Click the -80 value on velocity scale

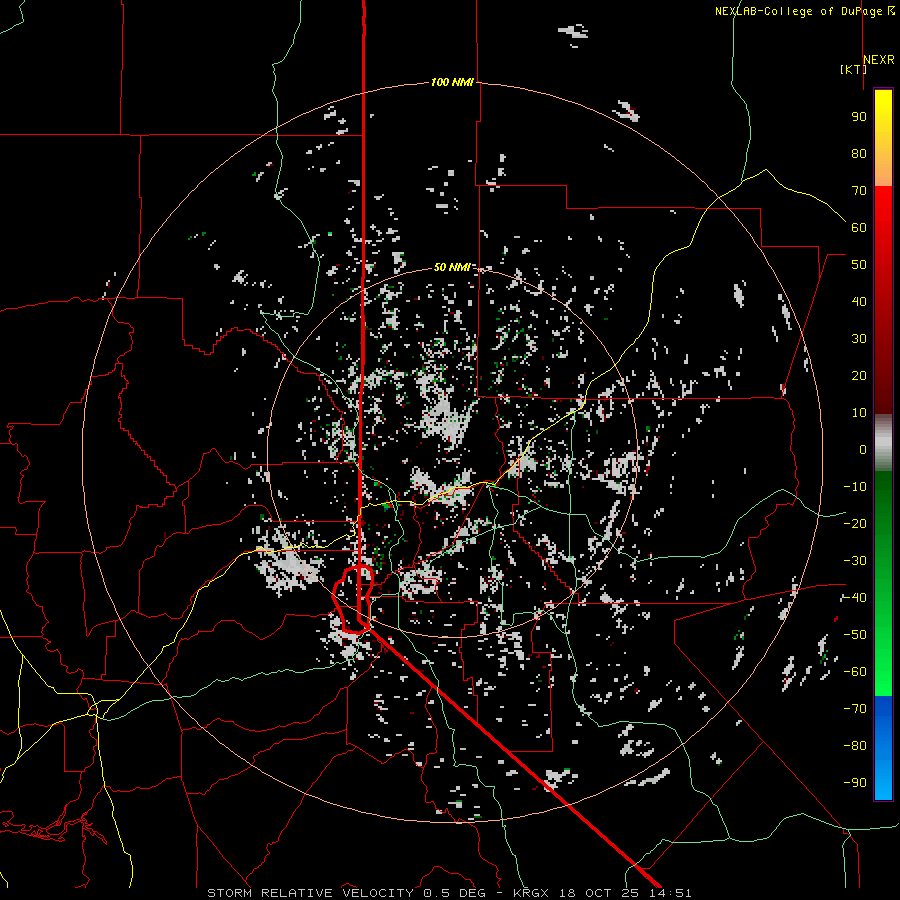(x=855, y=746)
